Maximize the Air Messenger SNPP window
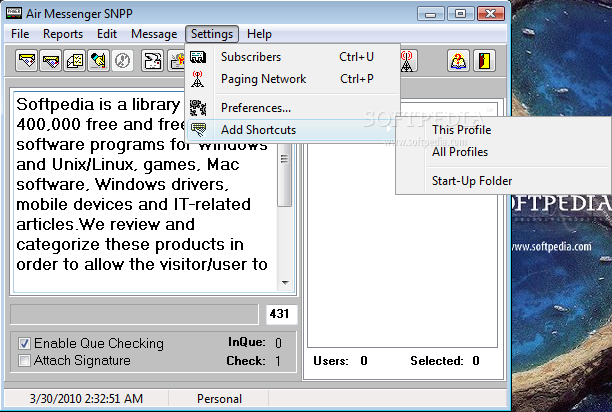This screenshot has height=412, width=612. (460, 14)
